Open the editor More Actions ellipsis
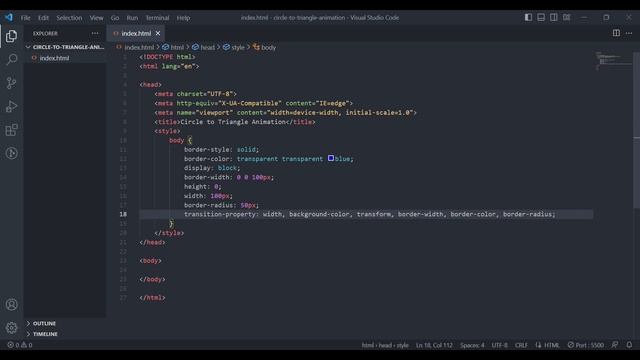Image resolution: width=640 pixels, height=360 pixels. tap(629, 33)
